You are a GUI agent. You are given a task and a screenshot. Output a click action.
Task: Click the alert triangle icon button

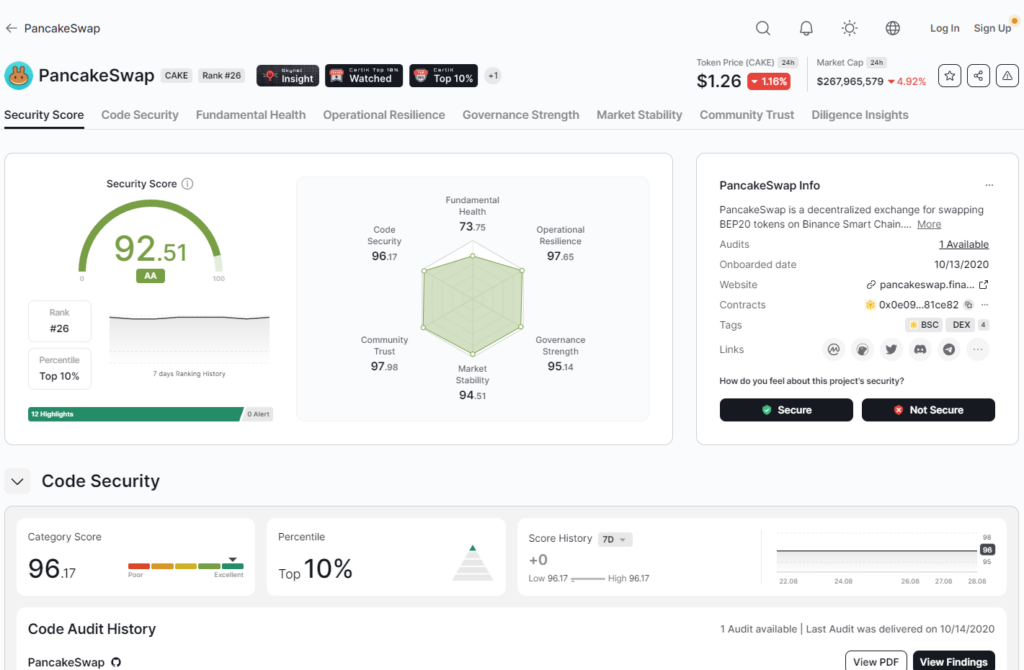[x=1008, y=76]
